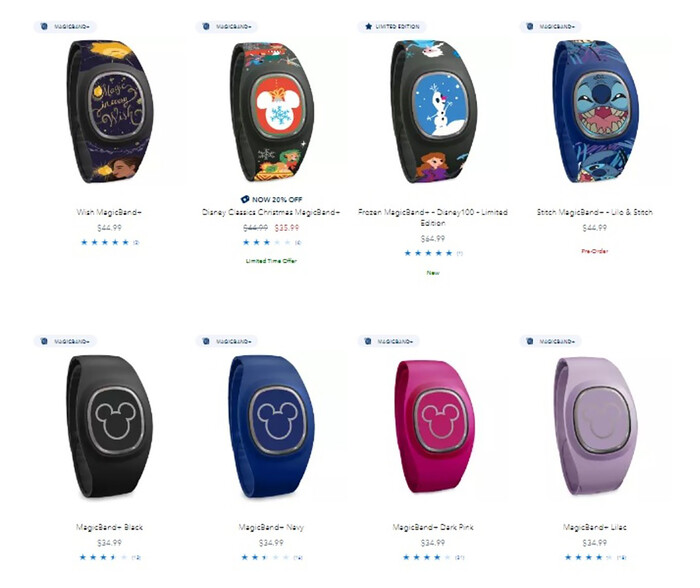Open Frozen MagicBand+ Disney100 Limited Edition link
The height and width of the screenshot is (588, 700).
433,217
